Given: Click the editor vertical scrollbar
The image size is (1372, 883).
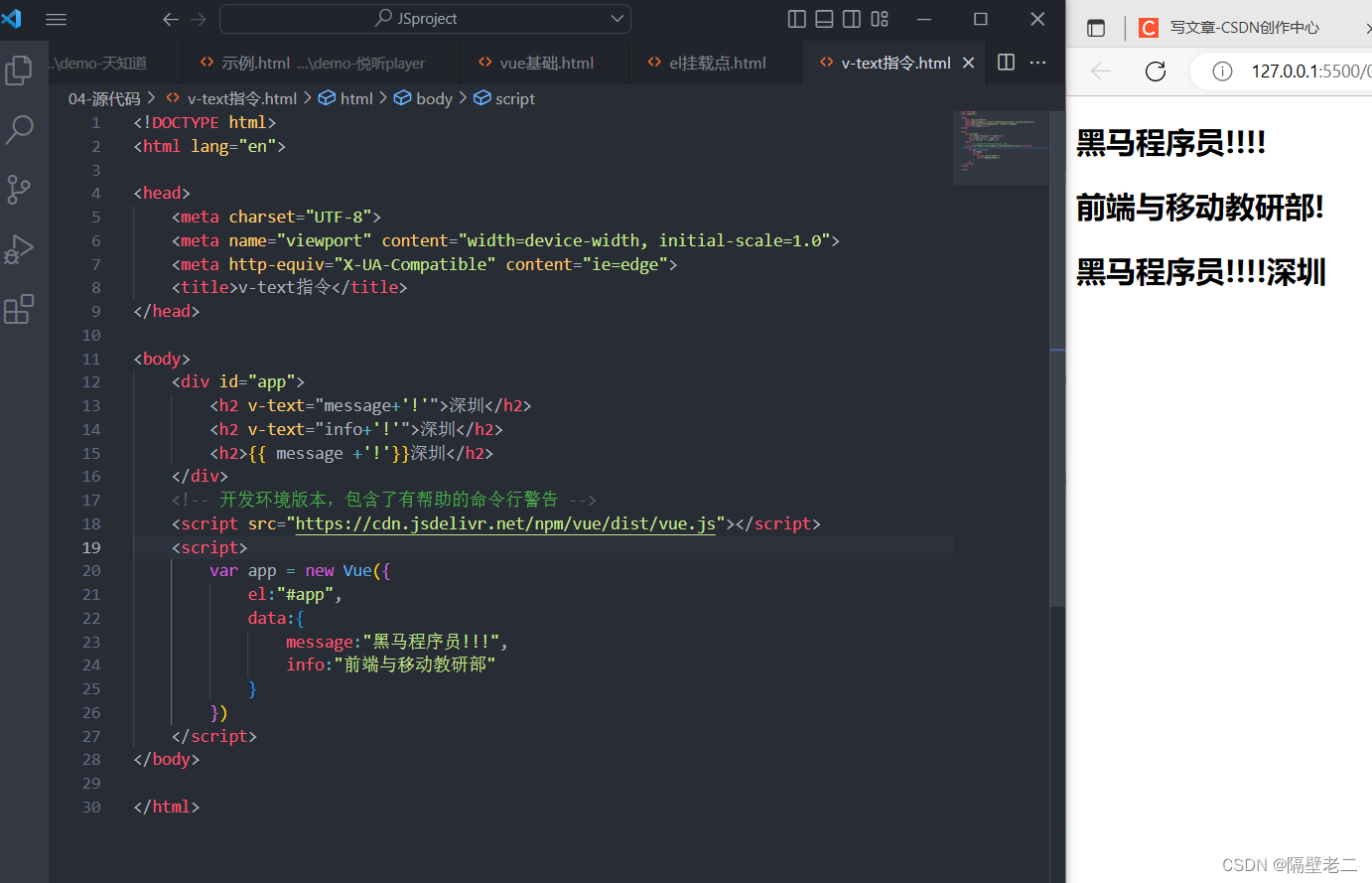Looking at the screenshot, I should point(1057,358).
